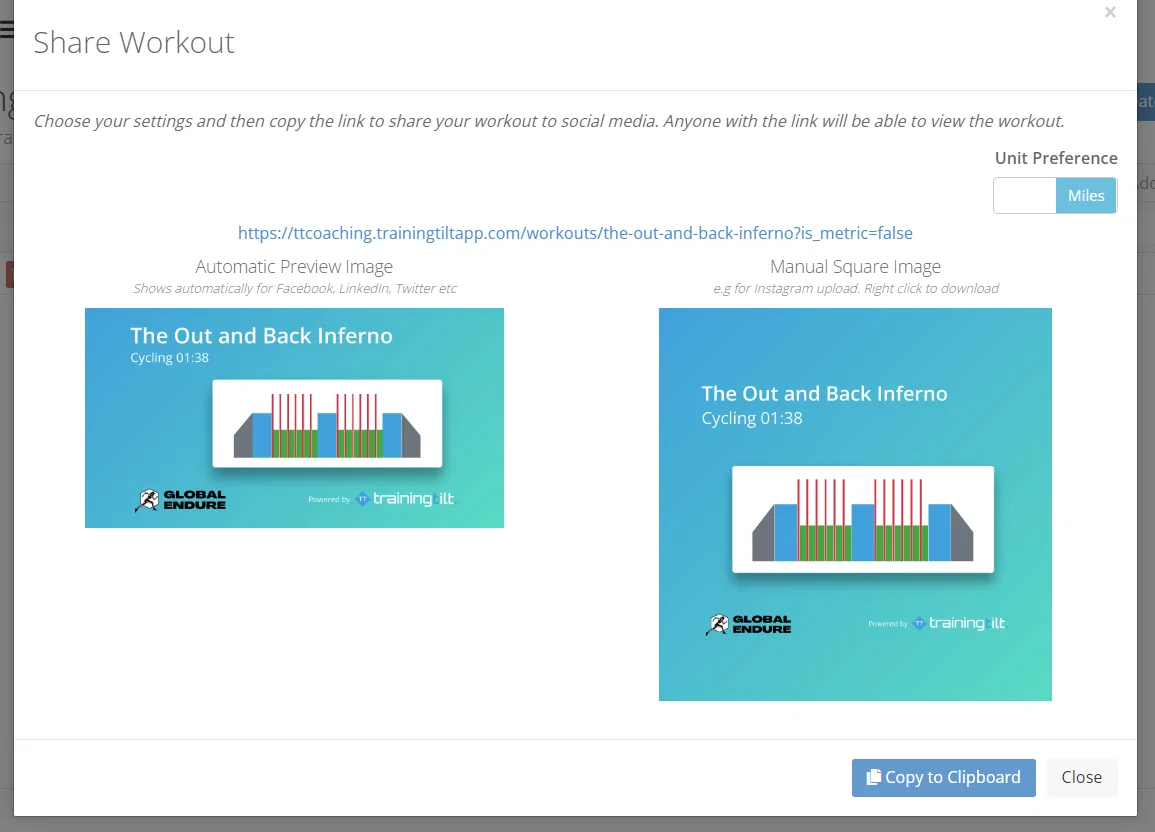1155x832 pixels.
Task: Click the Global Endure logo in square image
Action: pyautogui.click(x=749, y=624)
